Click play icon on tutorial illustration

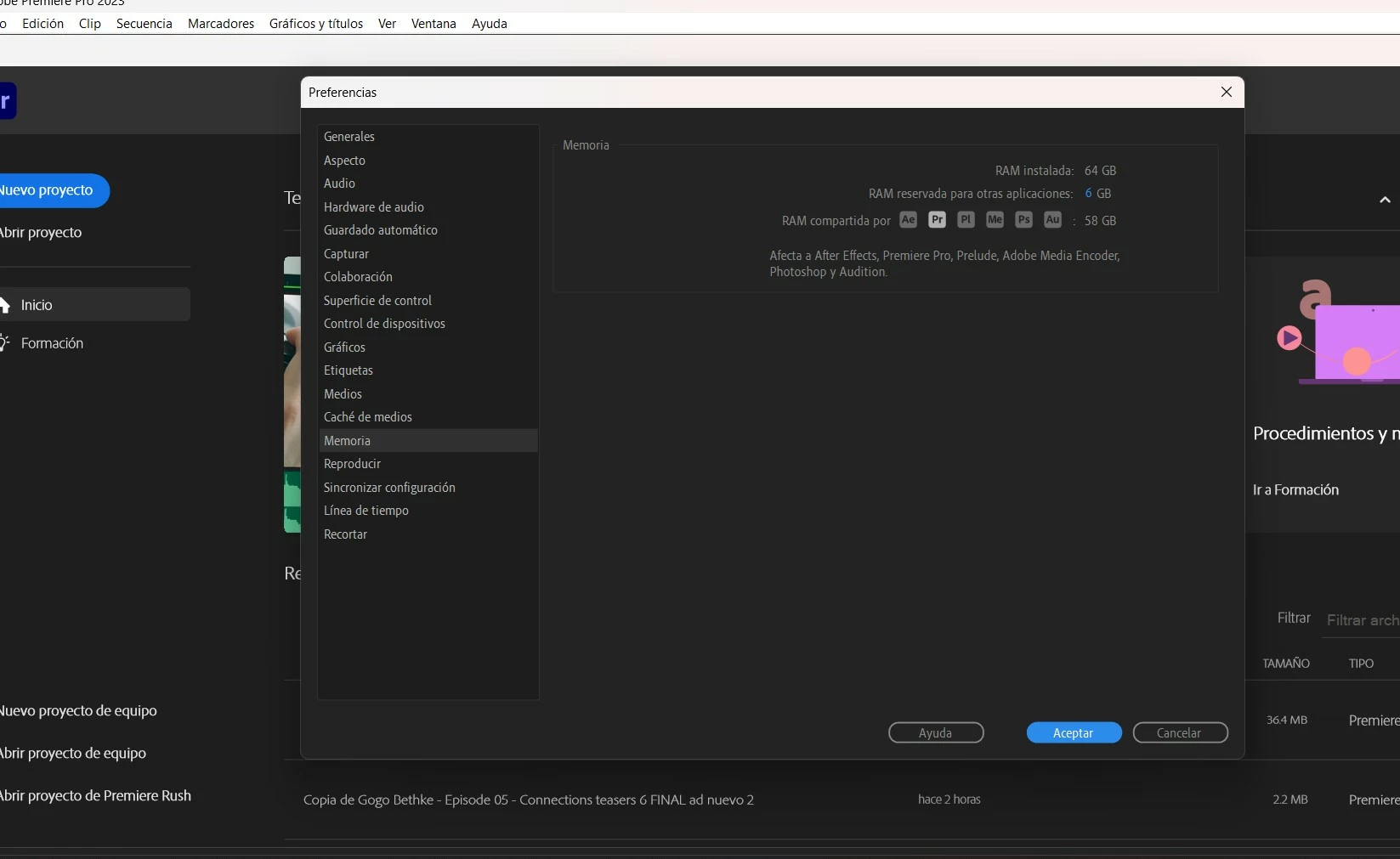pyautogui.click(x=1289, y=338)
